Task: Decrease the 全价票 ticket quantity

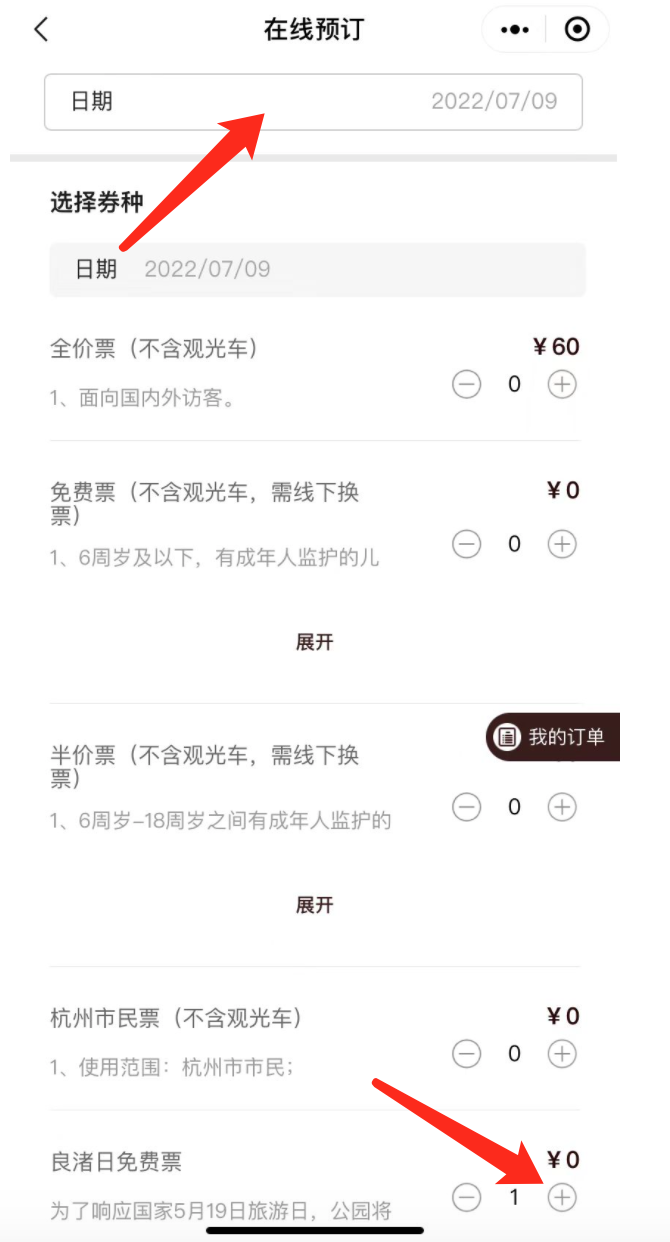Action: [467, 384]
